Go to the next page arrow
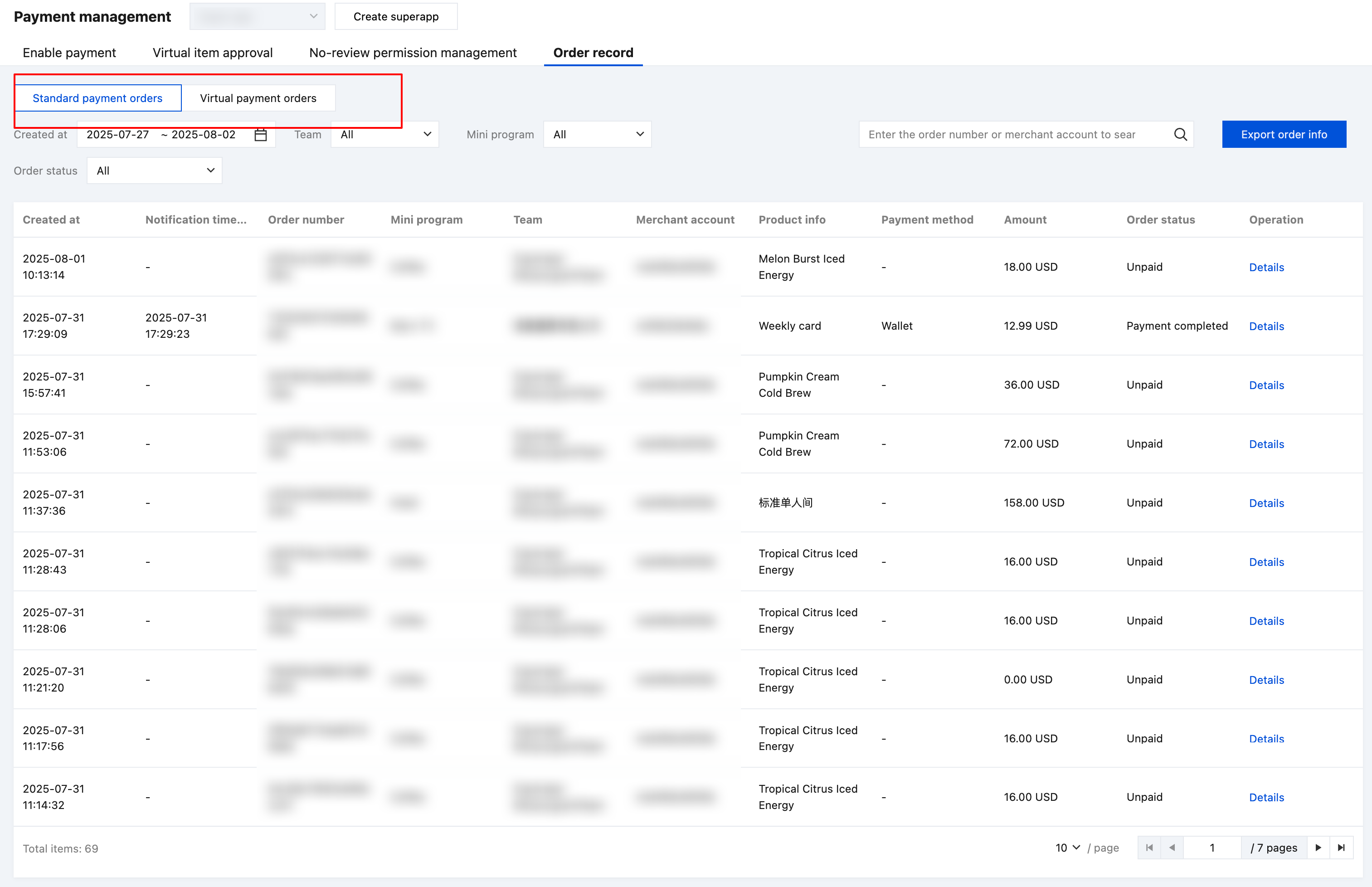The height and width of the screenshot is (887, 1372). [1318, 848]
